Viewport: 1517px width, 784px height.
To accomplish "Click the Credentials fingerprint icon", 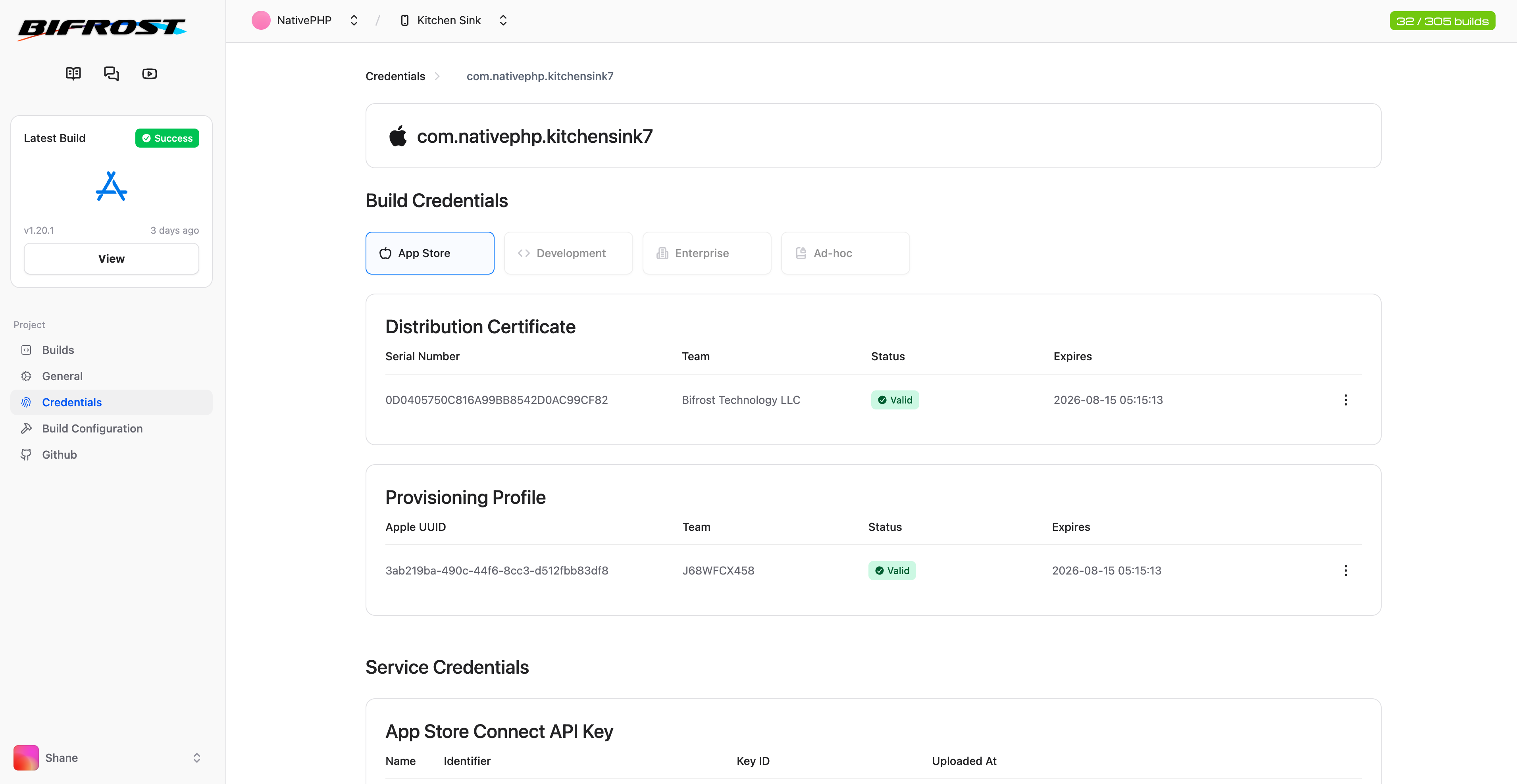I will (x=27, y=402).
